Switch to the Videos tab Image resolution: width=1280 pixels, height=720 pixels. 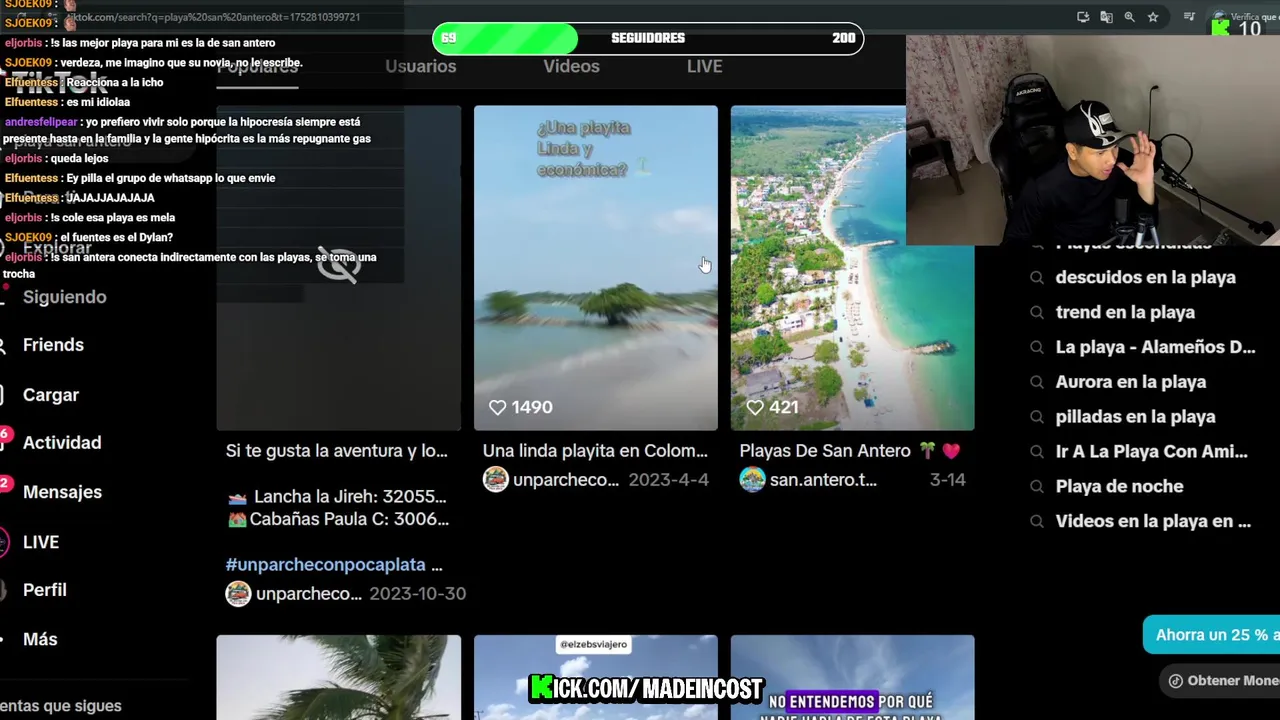pos(571,66)
